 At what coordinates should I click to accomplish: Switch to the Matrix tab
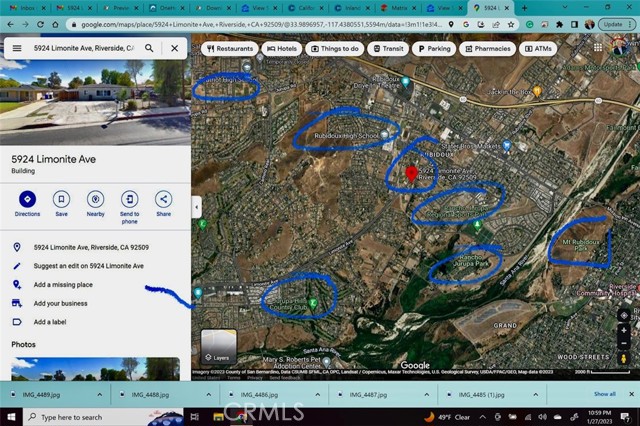pyautogui.click(x=398, y=8)
